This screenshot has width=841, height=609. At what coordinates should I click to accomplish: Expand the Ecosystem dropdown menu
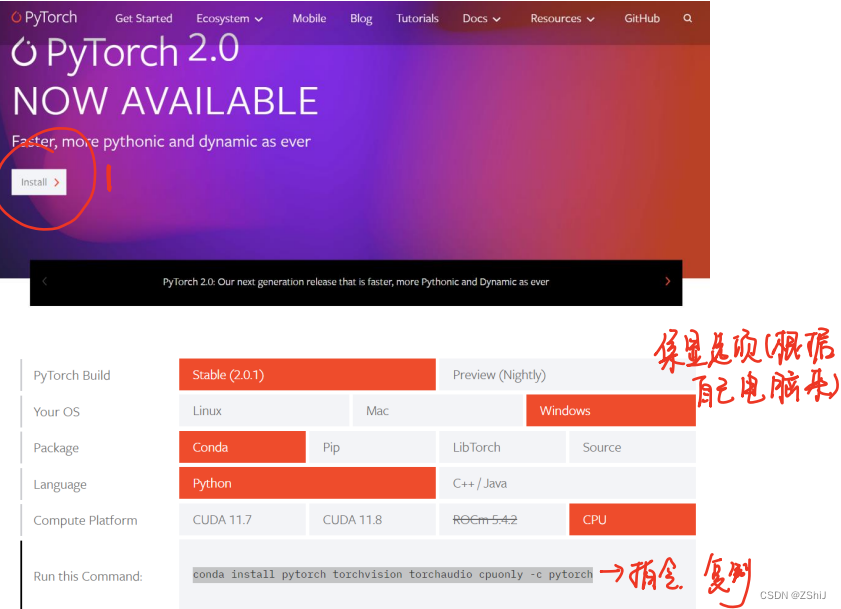(x=229, y=17)
